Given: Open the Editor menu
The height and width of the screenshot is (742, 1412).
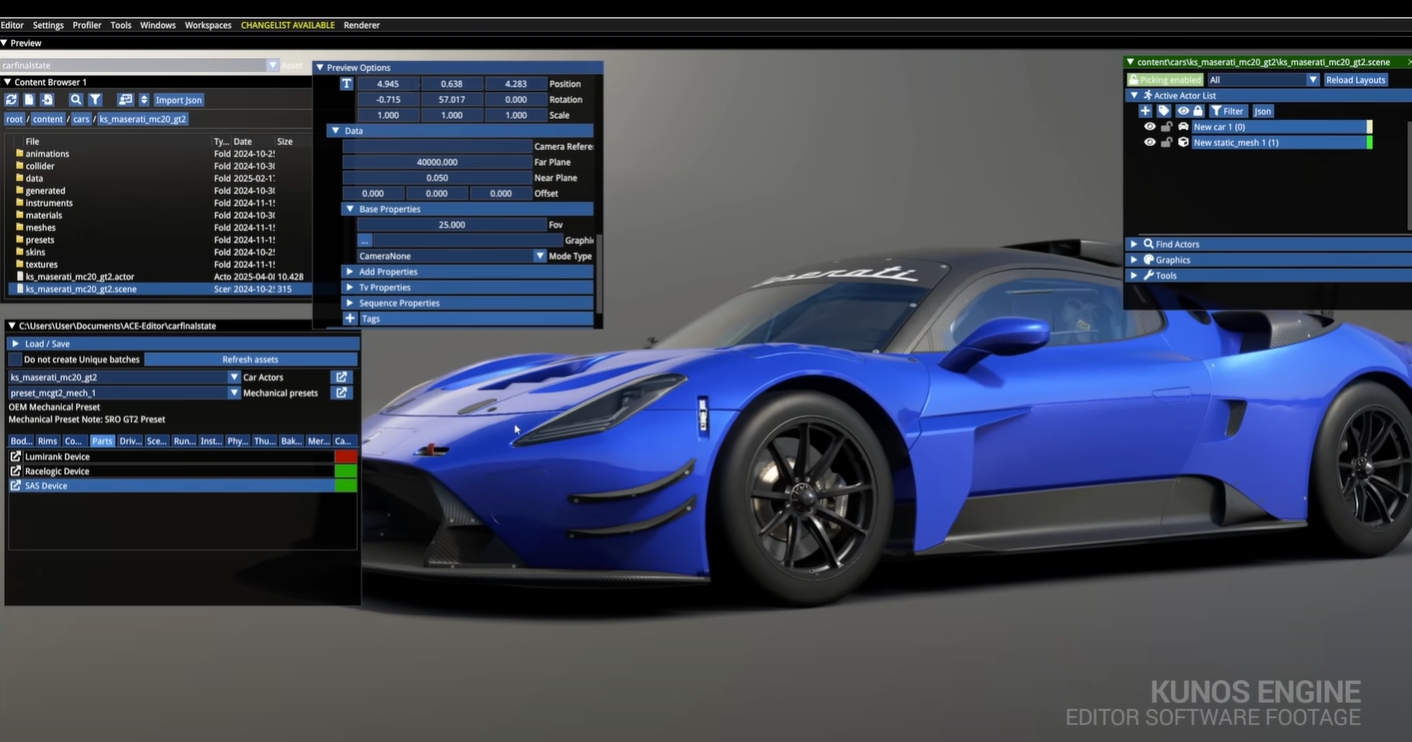Looking at the screenshot, I should pos(12,25).
